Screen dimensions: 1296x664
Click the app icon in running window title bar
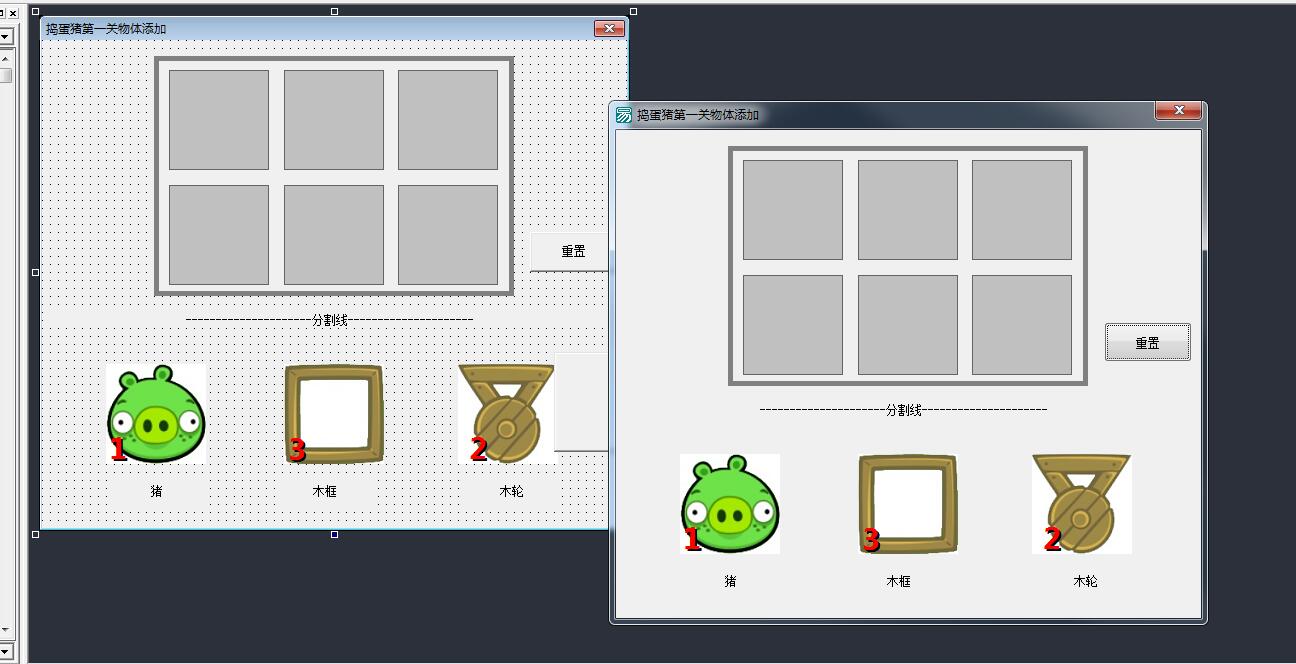point(624,115)
